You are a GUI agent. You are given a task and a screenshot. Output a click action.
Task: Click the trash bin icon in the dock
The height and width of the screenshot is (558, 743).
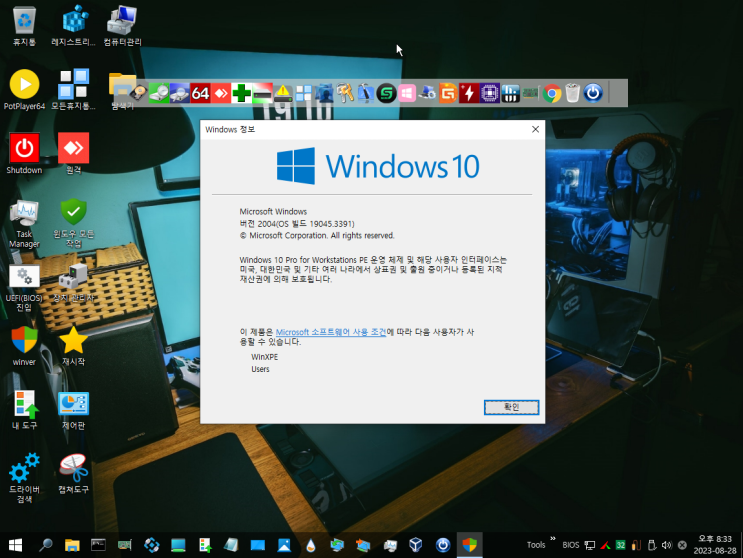pos(572,93)
